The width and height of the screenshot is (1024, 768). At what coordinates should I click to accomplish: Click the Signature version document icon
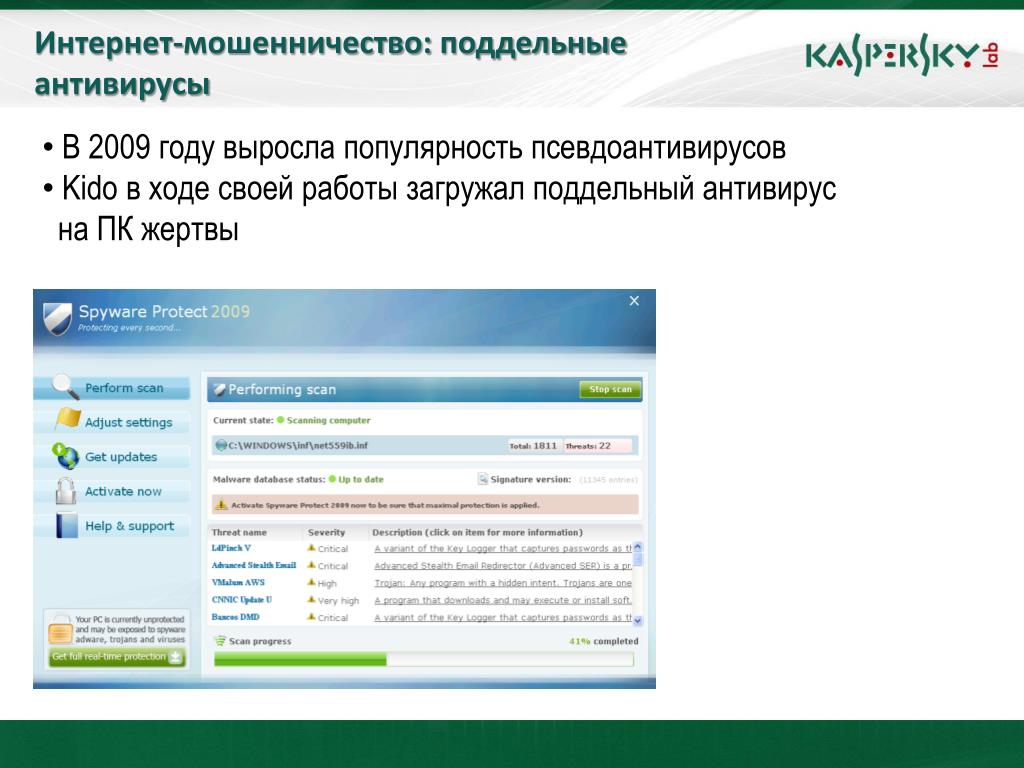point(483,479)
